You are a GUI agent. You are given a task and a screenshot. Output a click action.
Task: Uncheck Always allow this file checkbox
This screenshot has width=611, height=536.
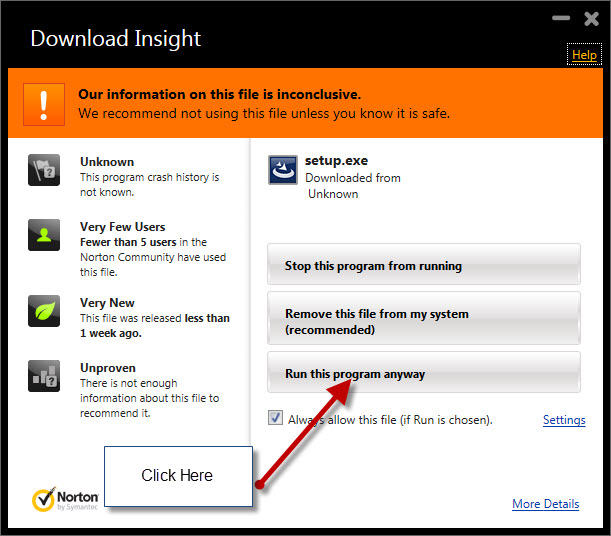(x=275, y=418)
